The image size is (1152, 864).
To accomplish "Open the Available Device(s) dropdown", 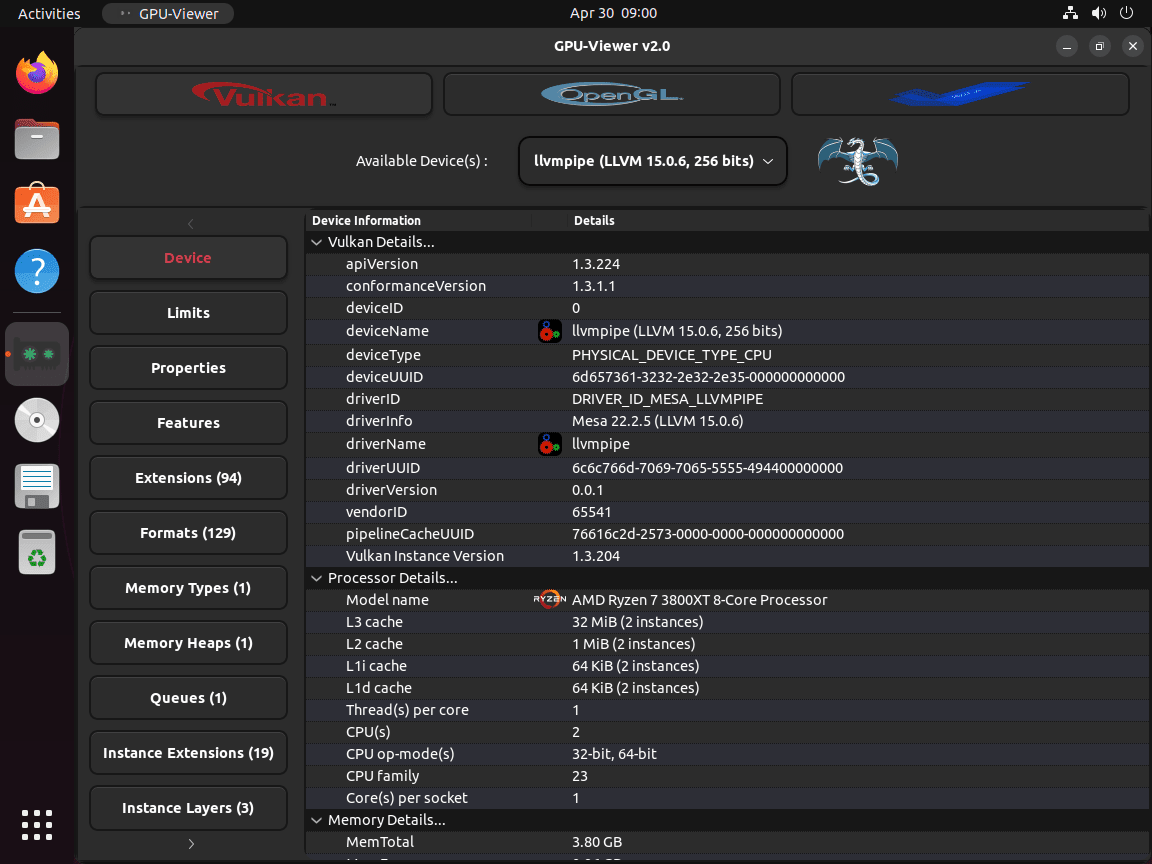I will (x=652, y=161).
